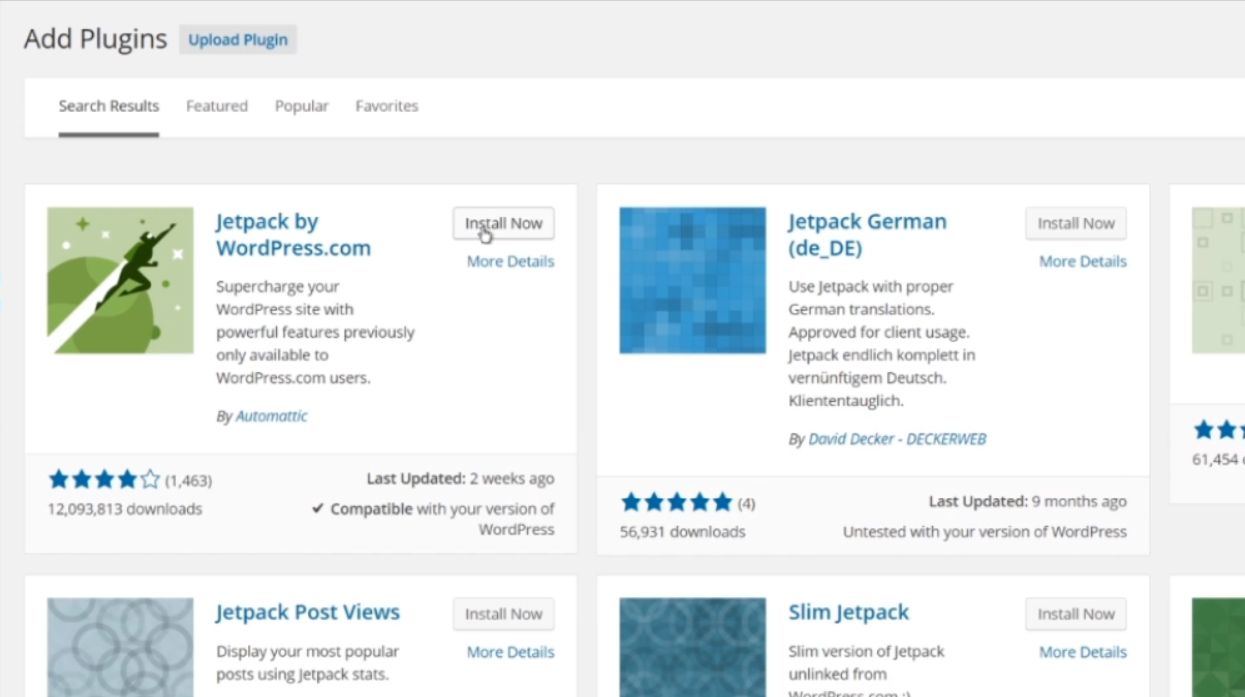1245x697 pixels.
Task: Open the Jetpack German (de_DE) title link
Action: [867, 235]
